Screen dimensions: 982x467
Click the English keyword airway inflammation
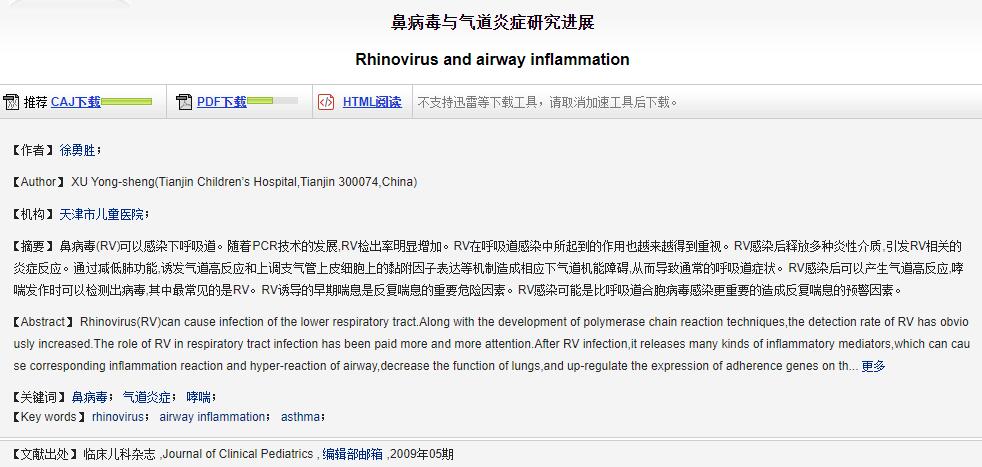coord(212,416)
